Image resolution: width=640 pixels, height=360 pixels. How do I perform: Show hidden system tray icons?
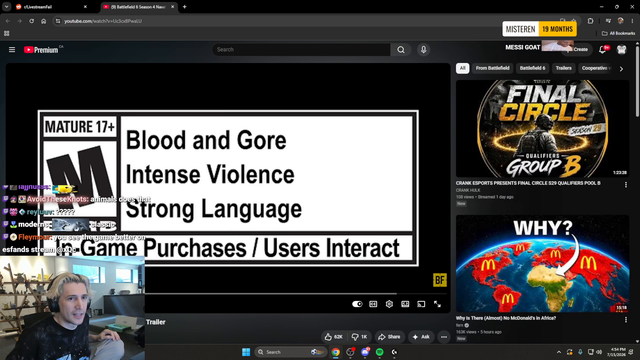coord(558,352)
